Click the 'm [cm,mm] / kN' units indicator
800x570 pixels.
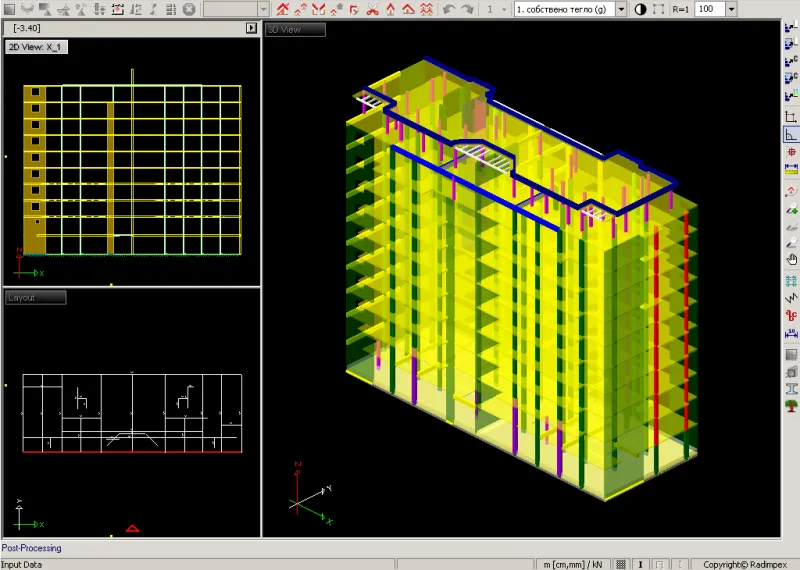[x=572, y=564]
